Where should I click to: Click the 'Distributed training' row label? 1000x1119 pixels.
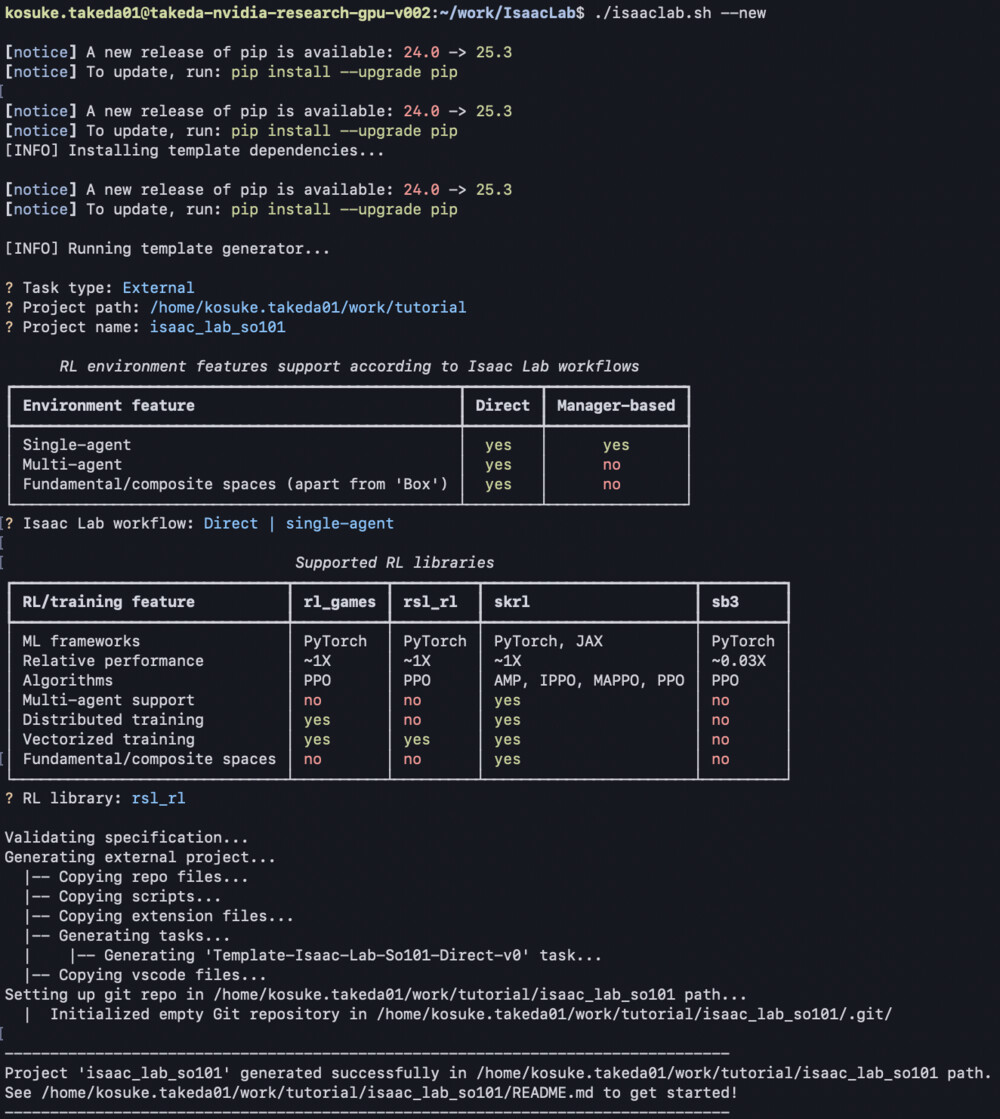click(x=113, y=719)
